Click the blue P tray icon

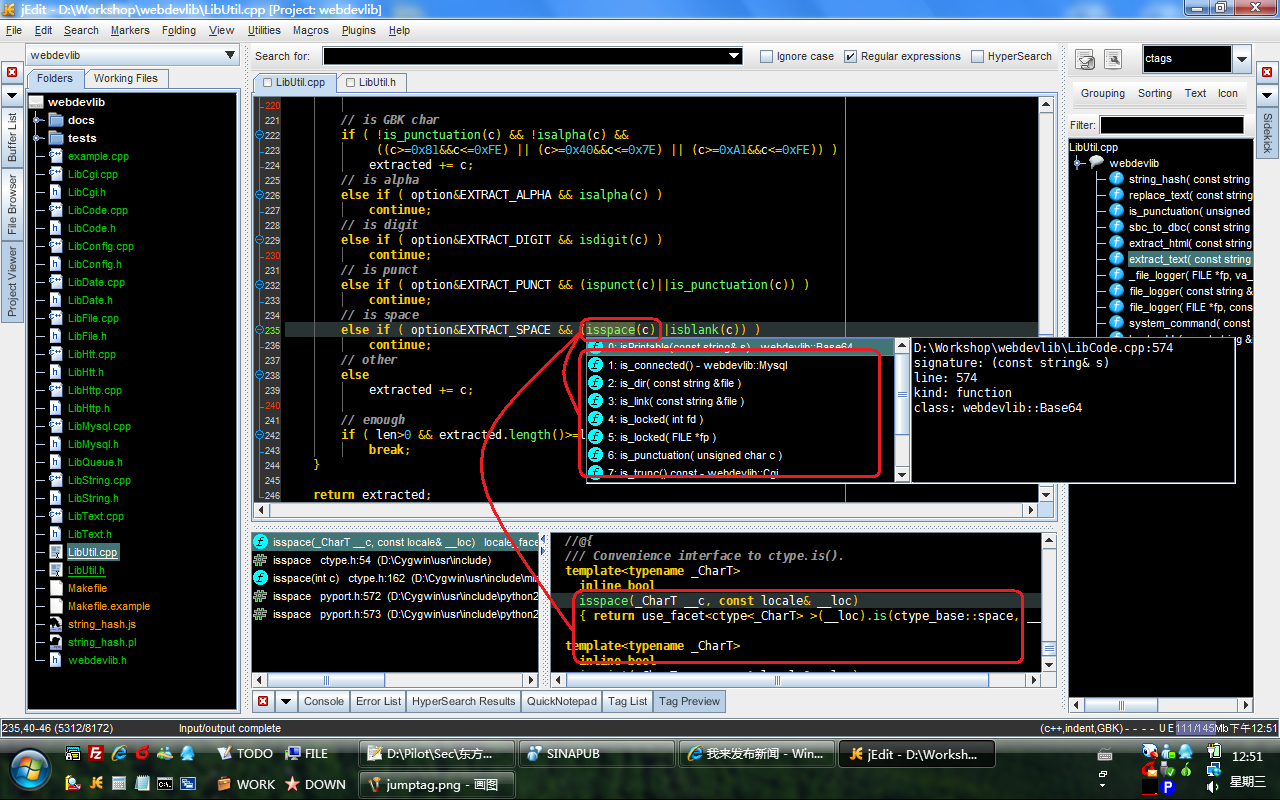click(1167, 787)
